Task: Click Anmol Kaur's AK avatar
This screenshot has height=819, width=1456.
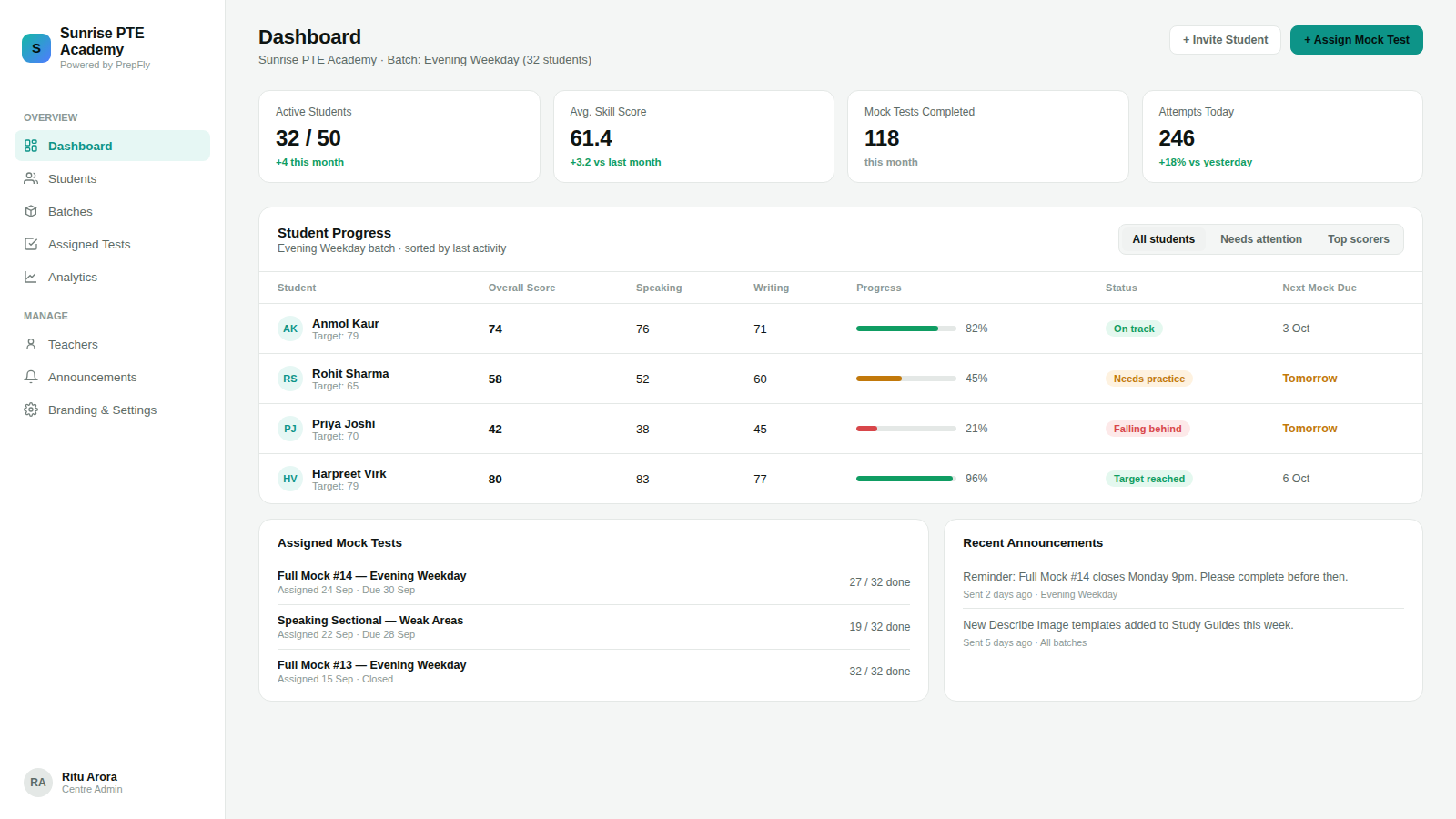Action: tap(290, 329)
